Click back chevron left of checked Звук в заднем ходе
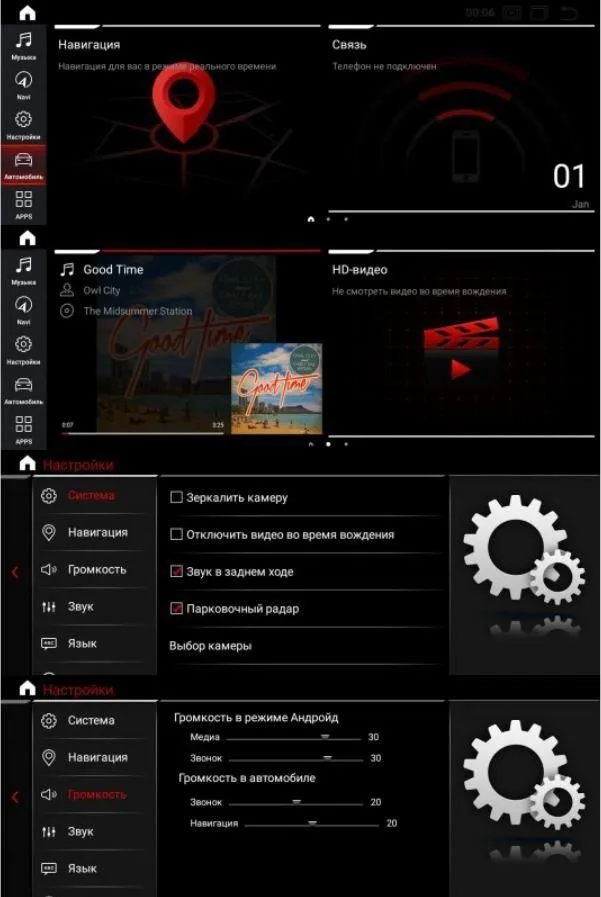601x897 pixels. point(15,572)
